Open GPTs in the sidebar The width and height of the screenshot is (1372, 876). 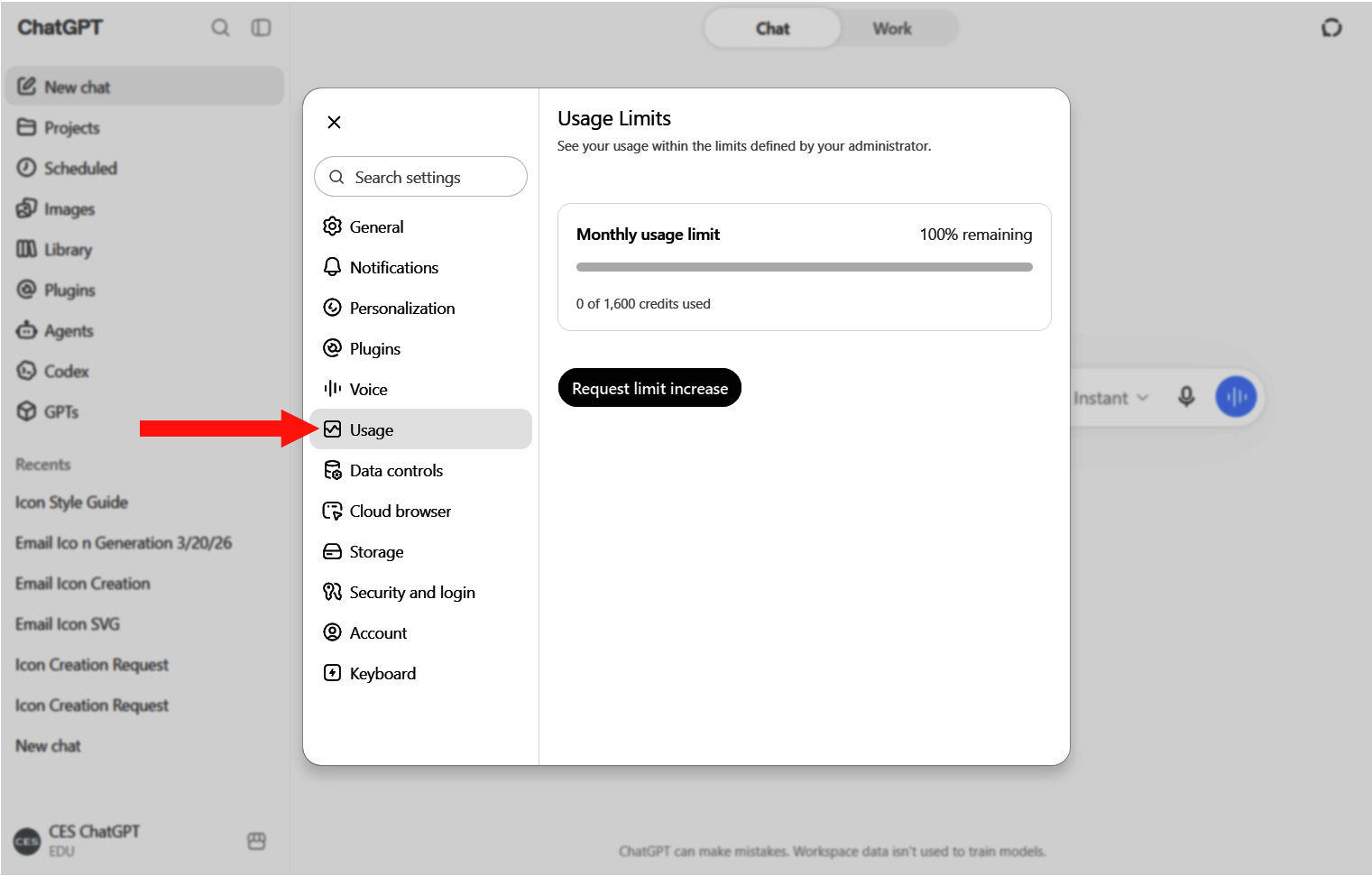pos(144,411)
